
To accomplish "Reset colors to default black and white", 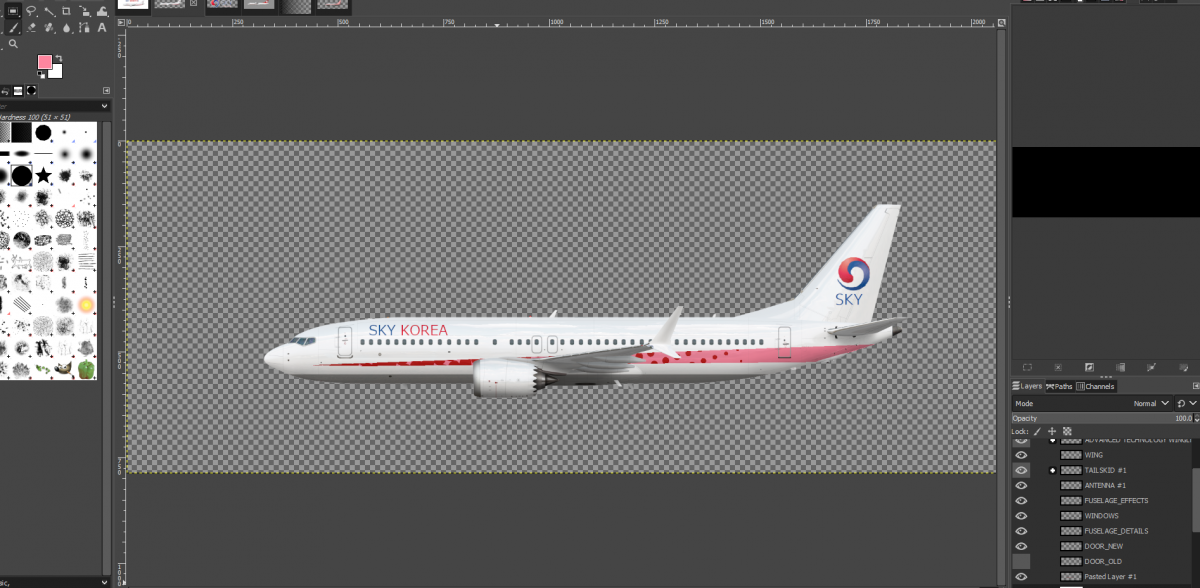I will (41, 74).
